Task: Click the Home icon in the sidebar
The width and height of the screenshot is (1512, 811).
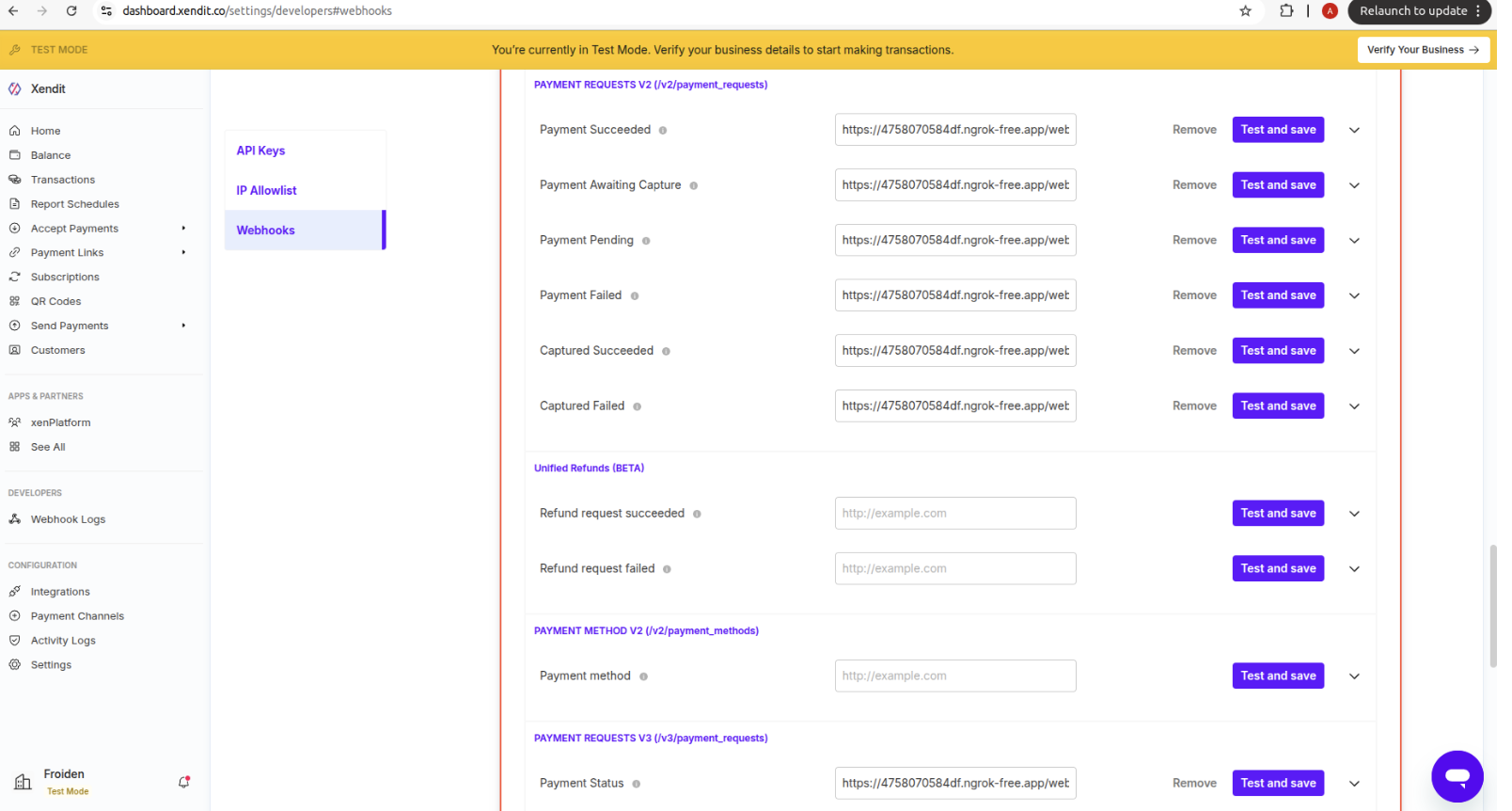Action: click(14, 131)
